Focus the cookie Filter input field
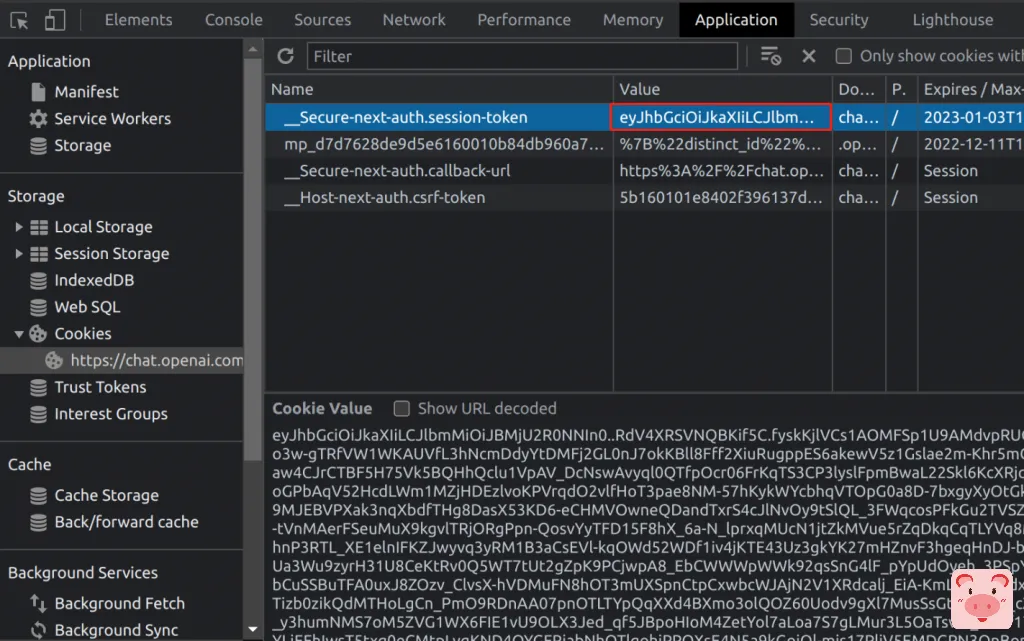This screenshot has height=641, width=1024. 522,56
